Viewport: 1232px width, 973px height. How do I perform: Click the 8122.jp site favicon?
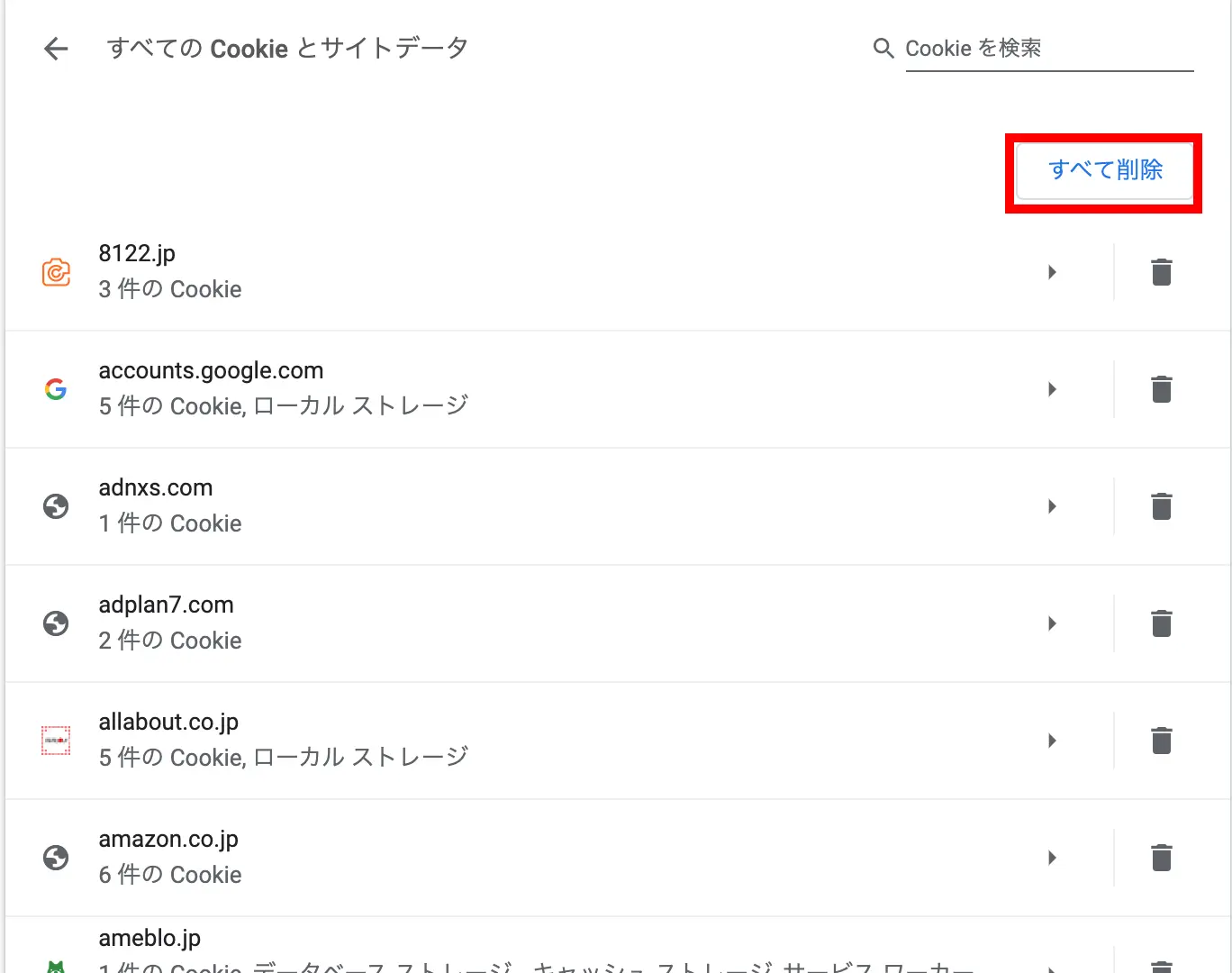56,272
